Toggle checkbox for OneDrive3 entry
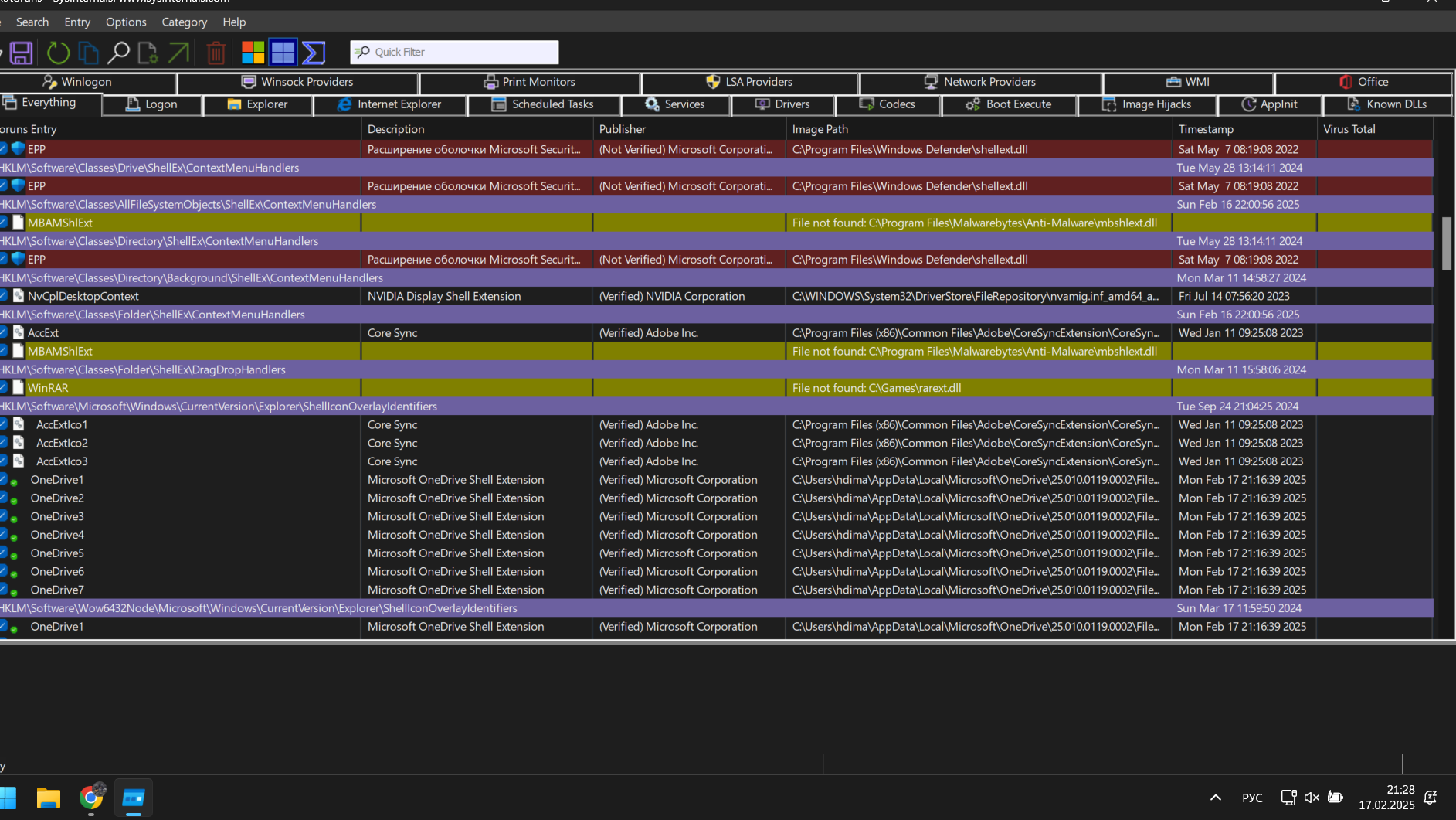Screen dimensions: 1456x820 (x=4, y=516)
